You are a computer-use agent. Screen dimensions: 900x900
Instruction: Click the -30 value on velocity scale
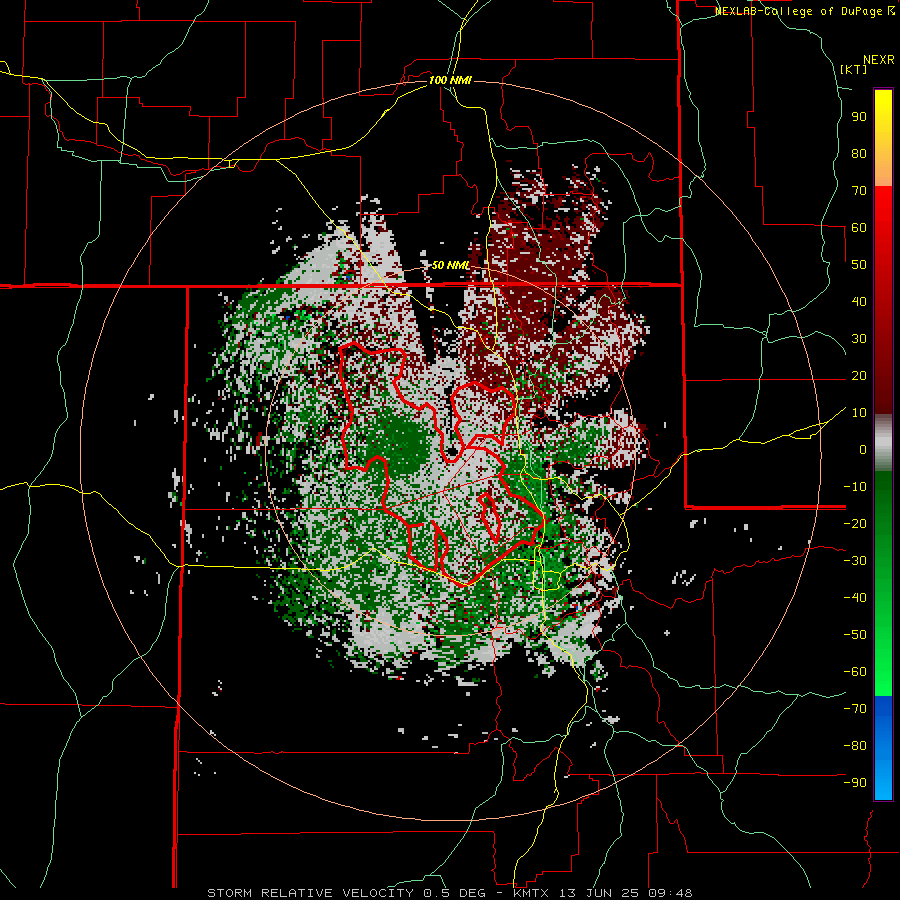coord(855,561)
